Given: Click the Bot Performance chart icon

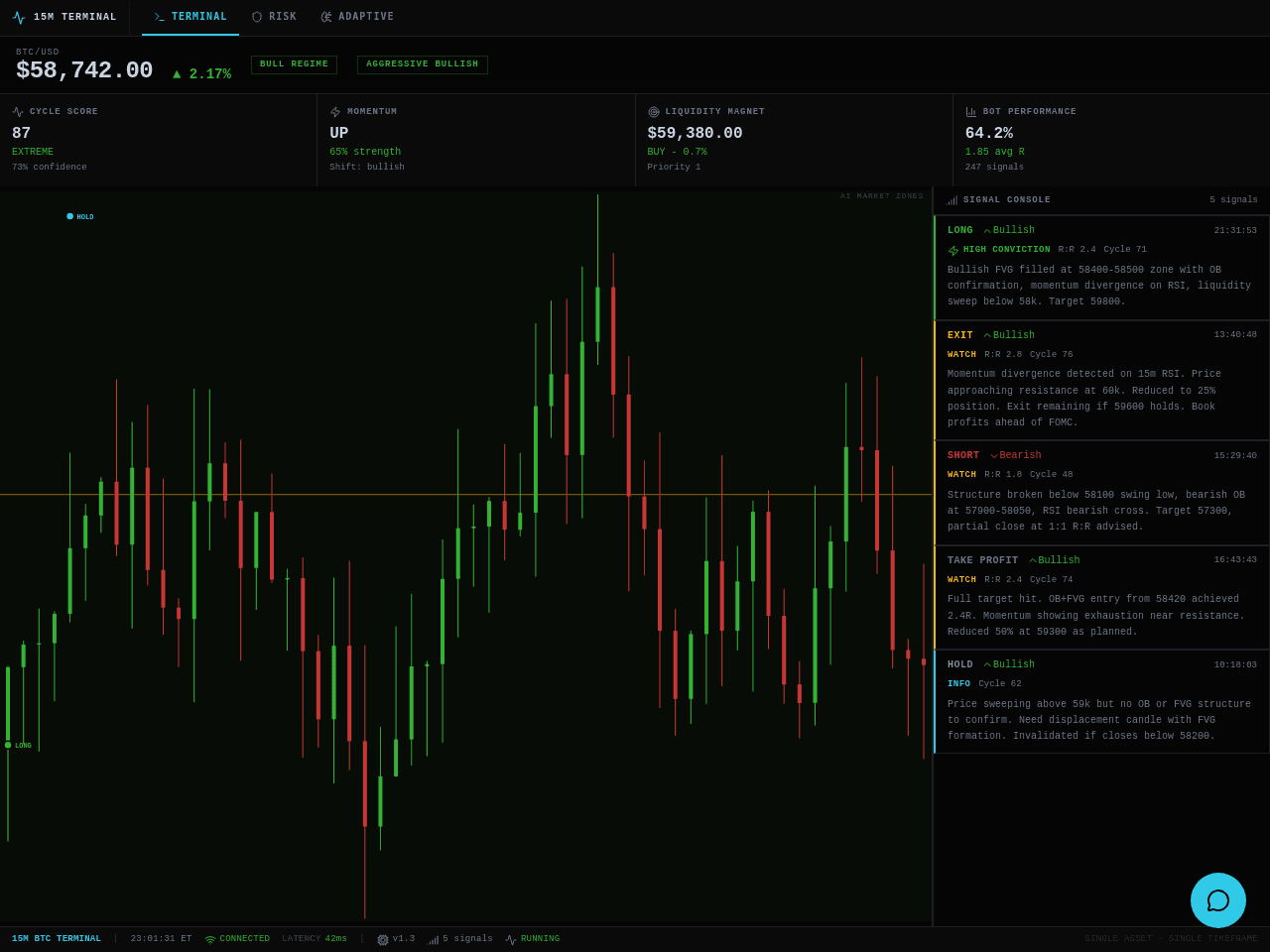Looking at the screenshot, I should [971, 112].
